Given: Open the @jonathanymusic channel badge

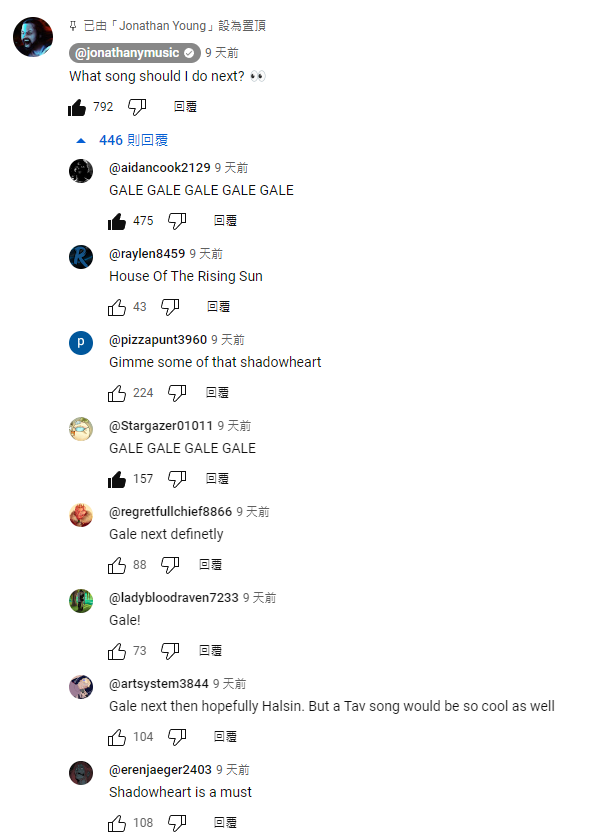Looking at the screenshot, I should pyautogui.click(x=134, y=52).
